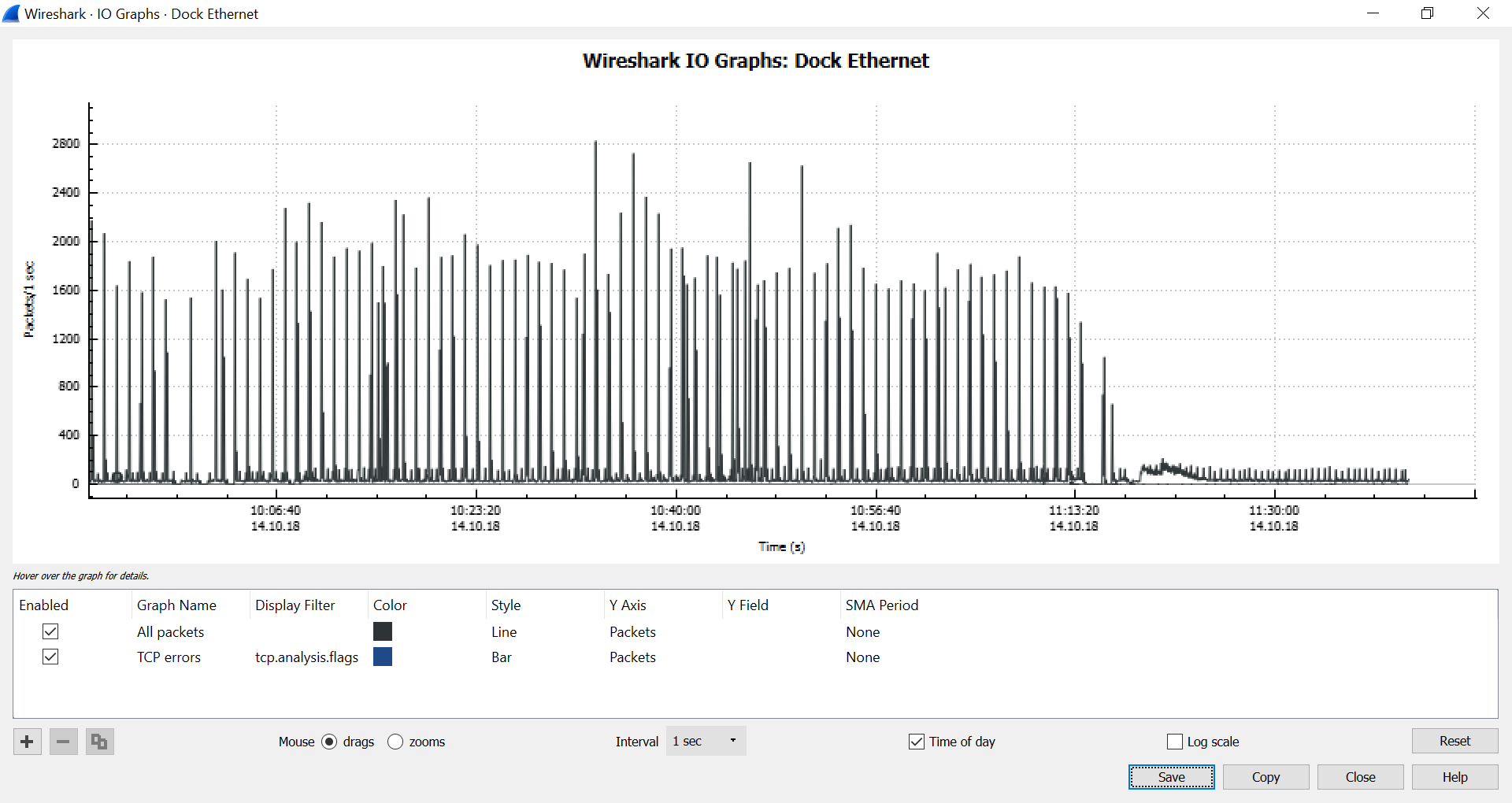The width and height of the screenshot is (1512, 803).
Task: Open the Interval dropdown
Action: click(x=706, y=742)
